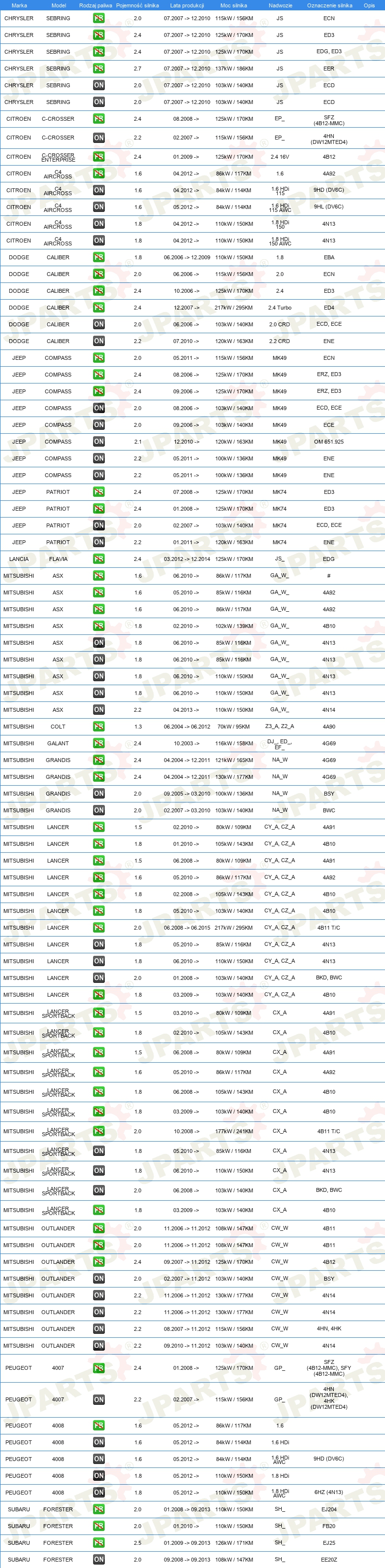Click engine code EJ204
The width and height of the screenshot is (385, 1568).
point(329,1509)
